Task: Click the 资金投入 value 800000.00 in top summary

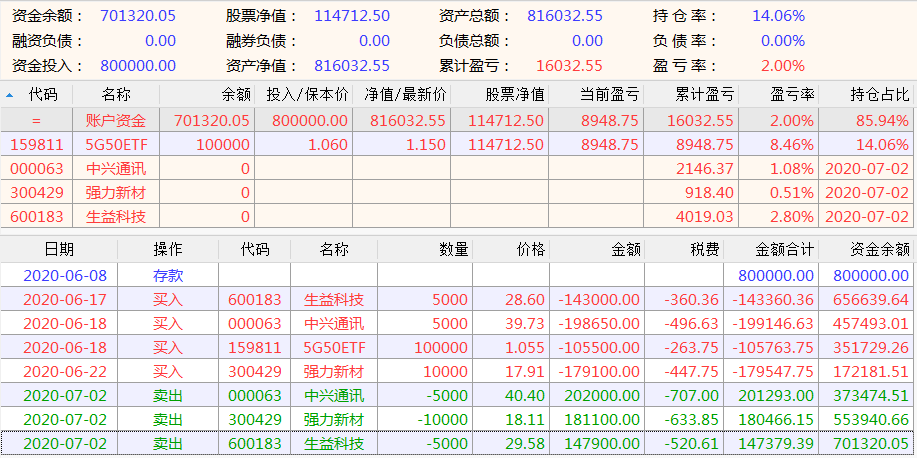Action: point(138,66)
